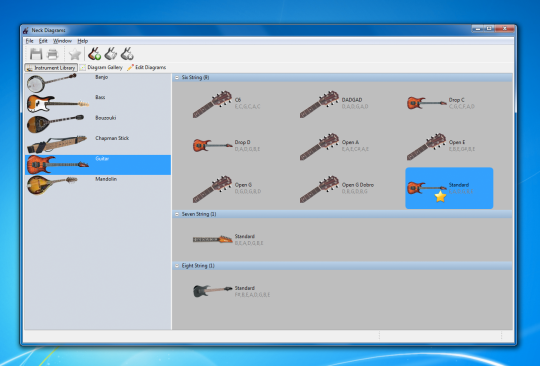Click the Print icon in toolbar
540x366 pixels.
pos(52,54)
